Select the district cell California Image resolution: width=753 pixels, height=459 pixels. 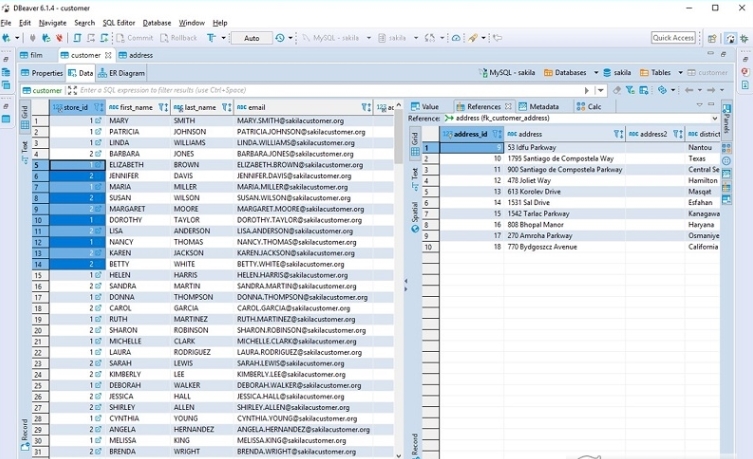pyautogui.click(x=703, y=247)
